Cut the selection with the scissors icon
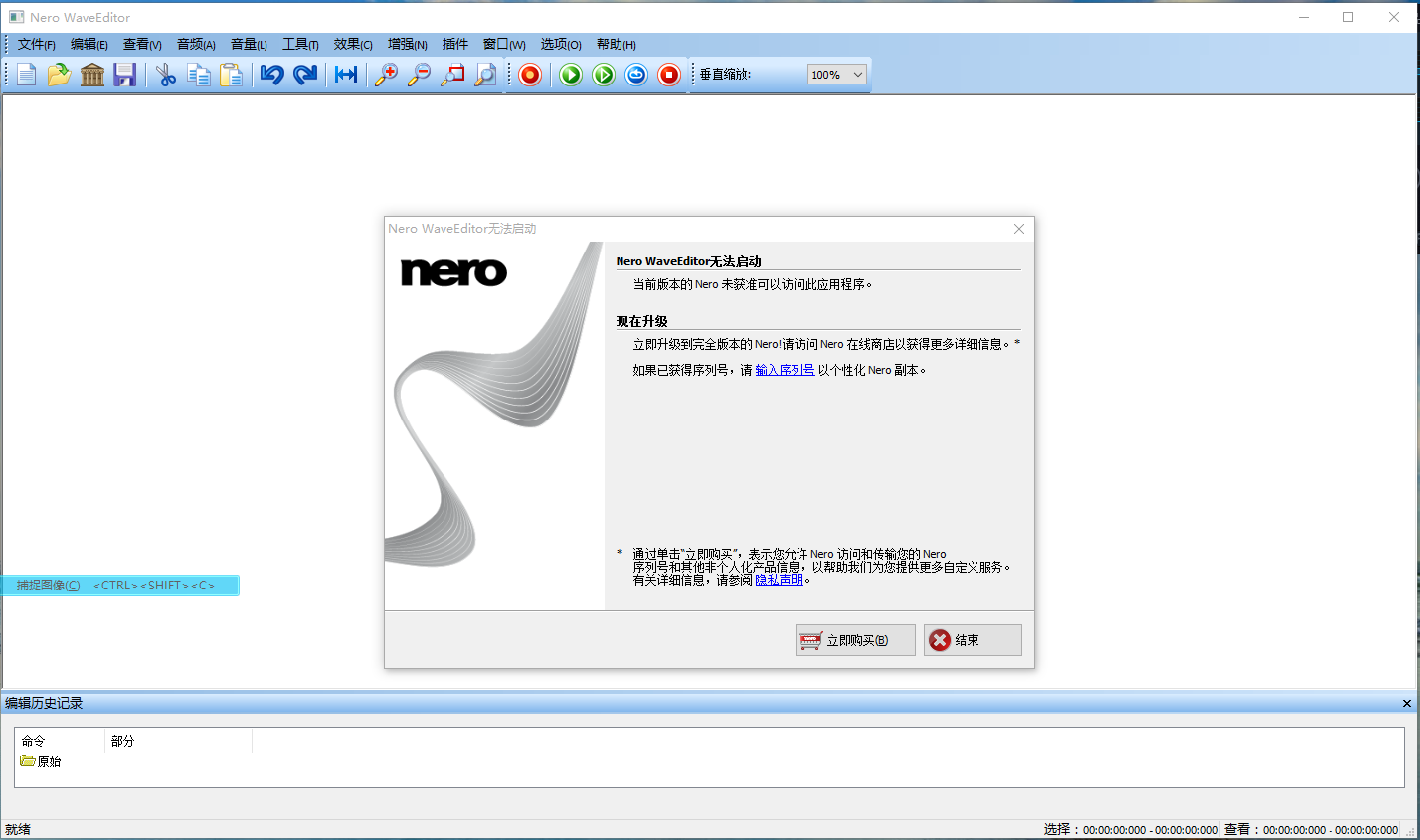 tap(166, 75)
